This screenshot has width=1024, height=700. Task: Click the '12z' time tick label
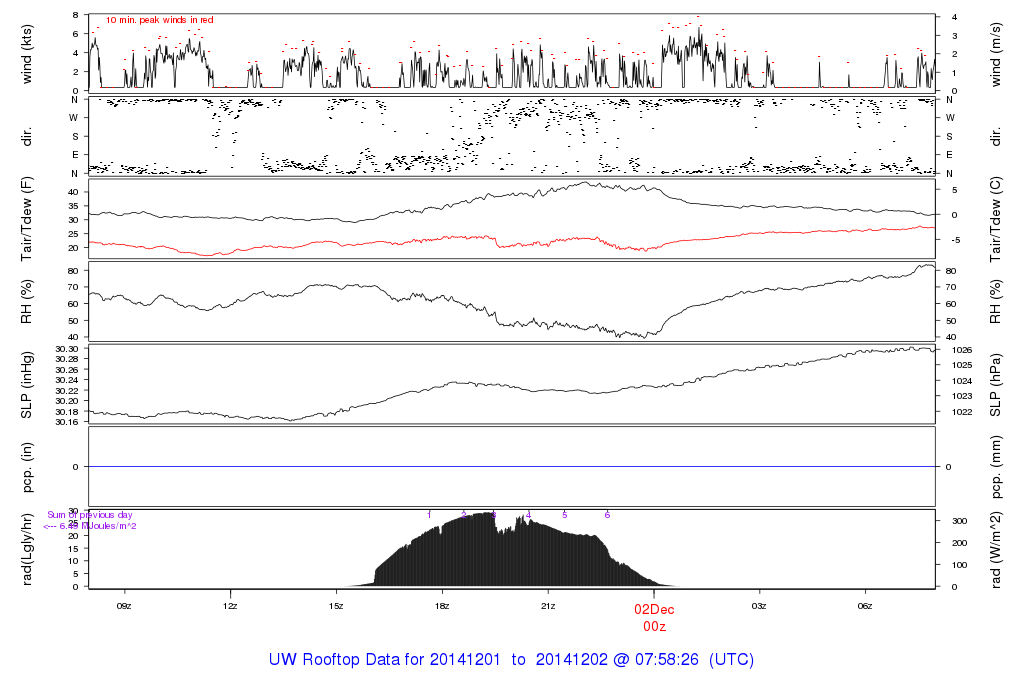point(230,606)
